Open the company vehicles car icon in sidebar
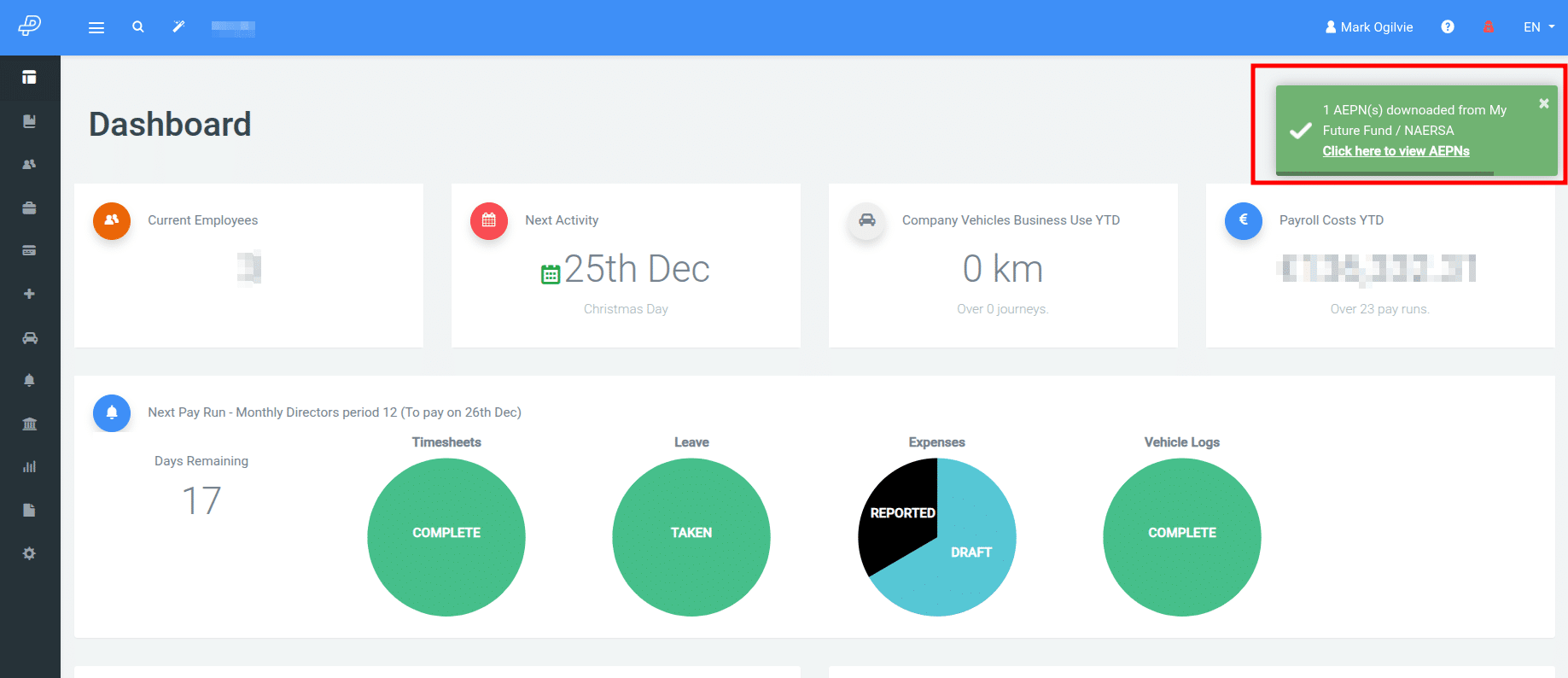The width and height of the screenshot is (1568, 678). coord(29,337)
